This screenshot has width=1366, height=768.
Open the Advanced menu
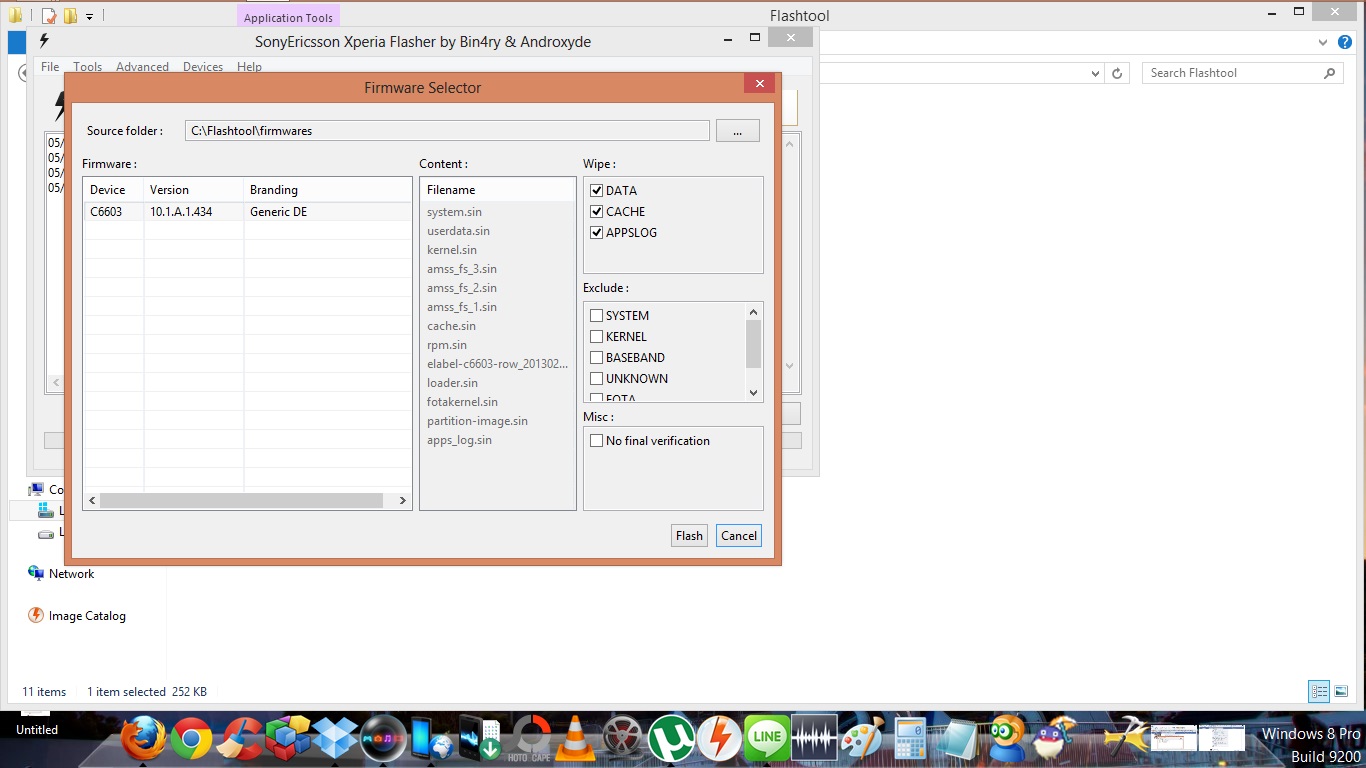click(x=142, y=67)
